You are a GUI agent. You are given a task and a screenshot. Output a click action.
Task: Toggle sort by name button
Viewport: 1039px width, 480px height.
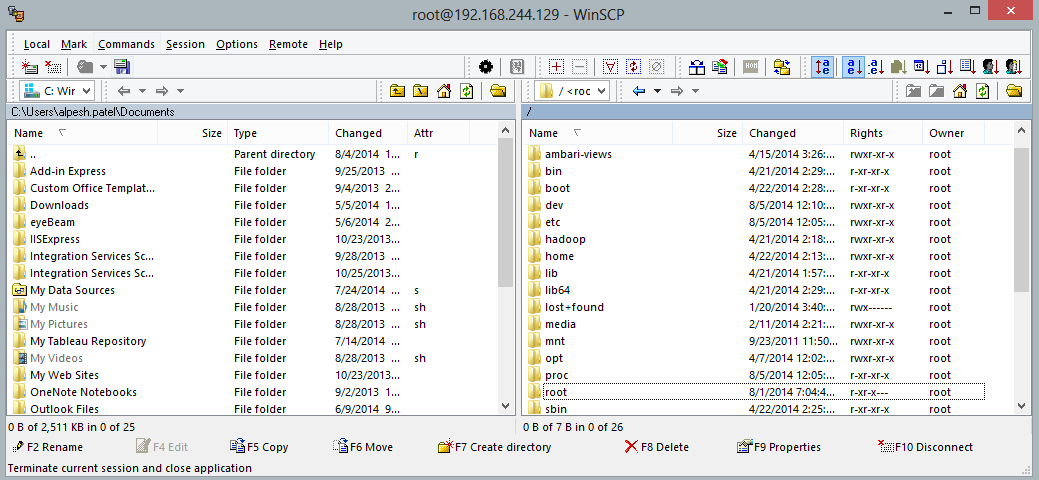point(853,66)
